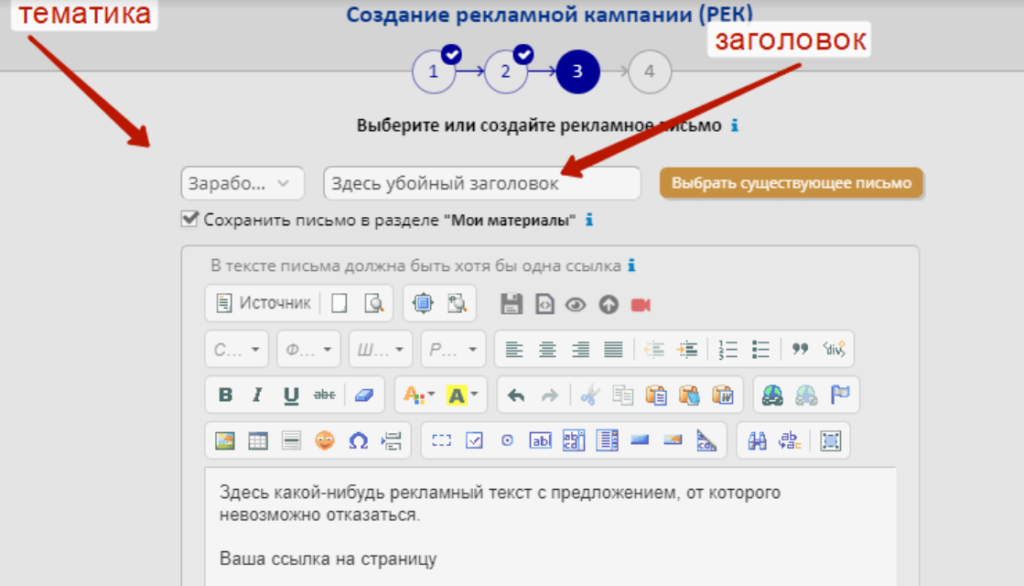This screenshot has width=1024, height=586.
Task: Click the upload arrow icon
Action: (609, 304)
